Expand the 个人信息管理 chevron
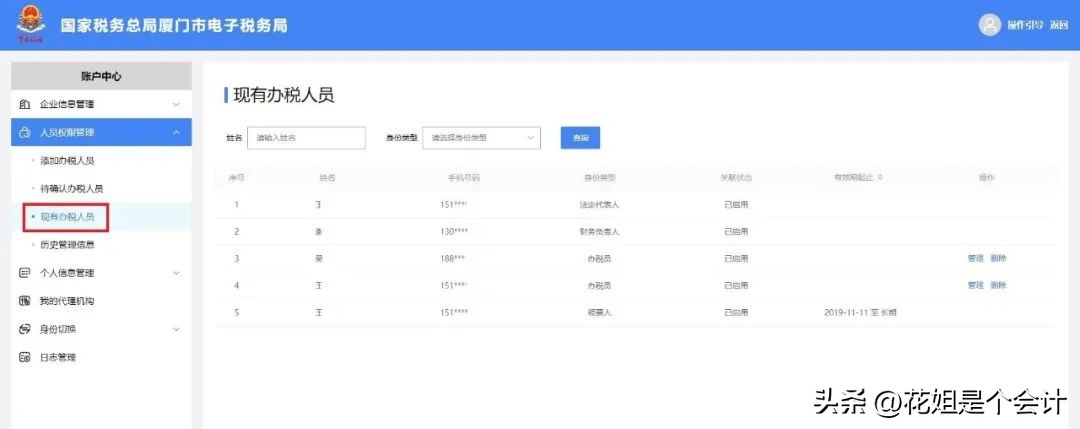The width and height of the screenshot is (1080, 429). point(176,273)
